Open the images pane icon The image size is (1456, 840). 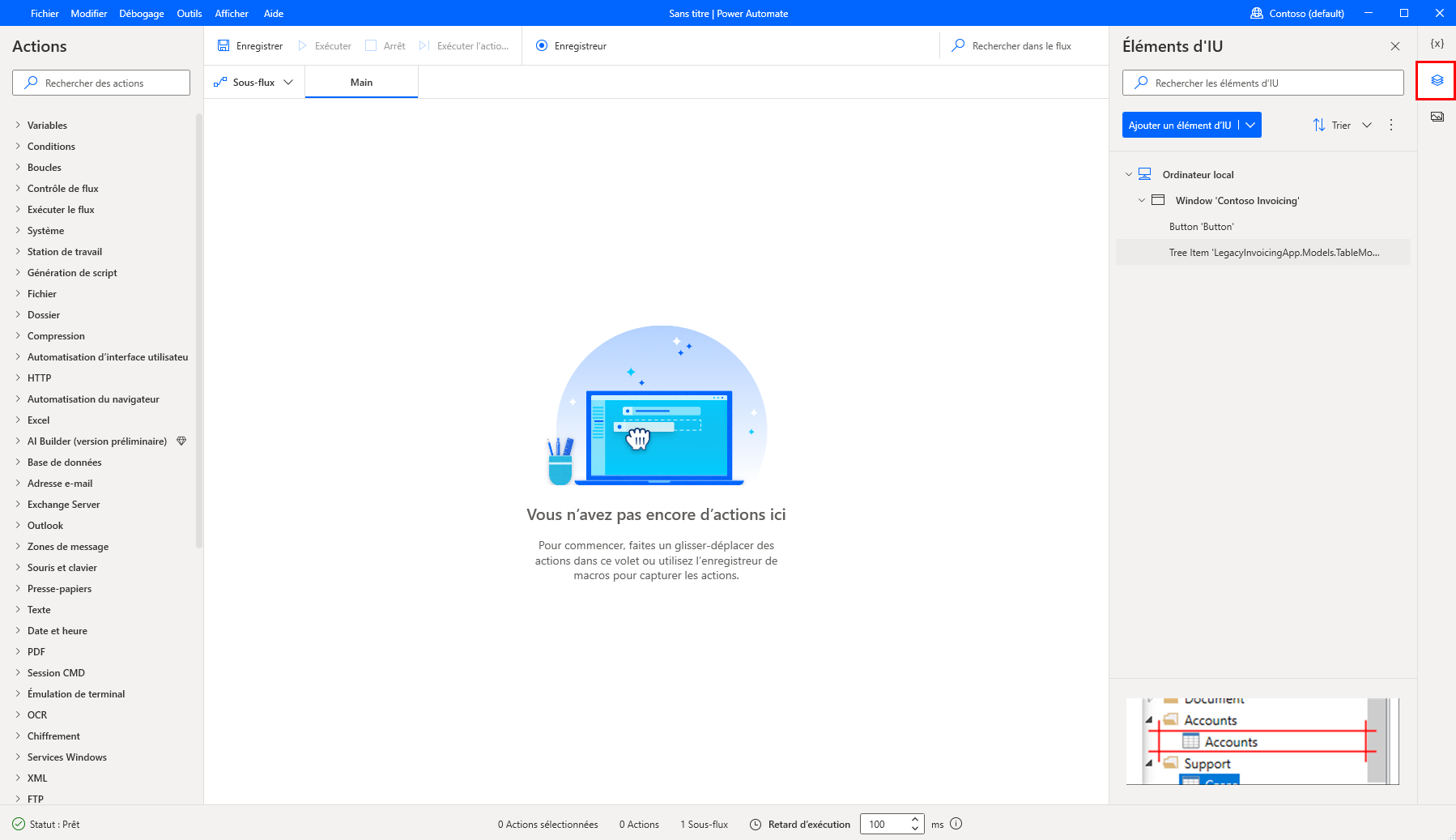[1437, 116]
